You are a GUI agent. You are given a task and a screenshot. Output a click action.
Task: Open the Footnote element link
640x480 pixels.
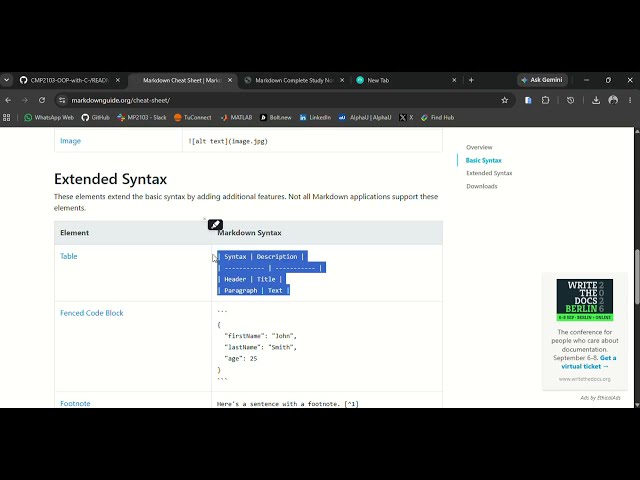pyautogui.click(x=75, y=403)
